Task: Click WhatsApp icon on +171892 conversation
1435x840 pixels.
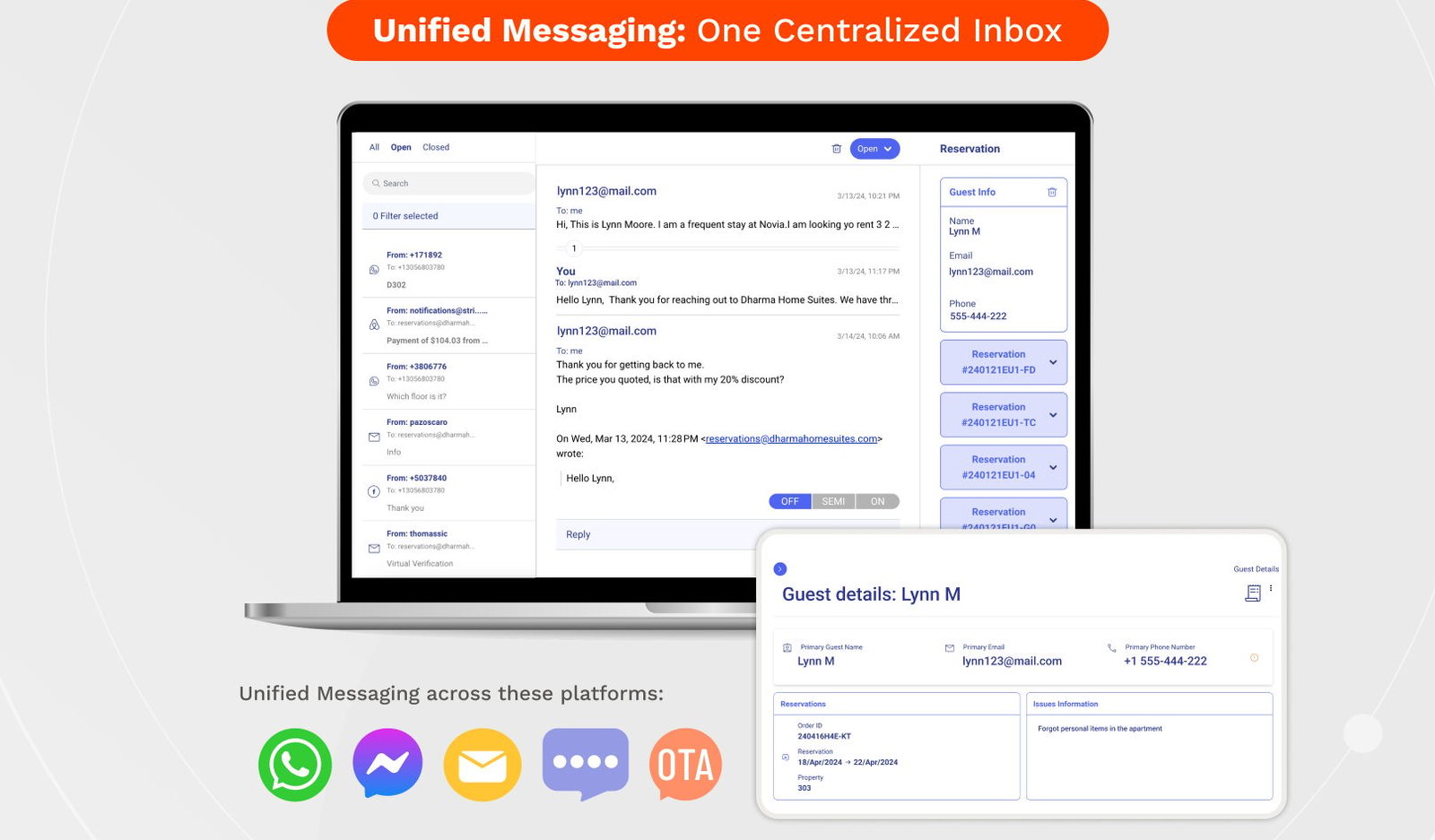Action: coord(374,270)
